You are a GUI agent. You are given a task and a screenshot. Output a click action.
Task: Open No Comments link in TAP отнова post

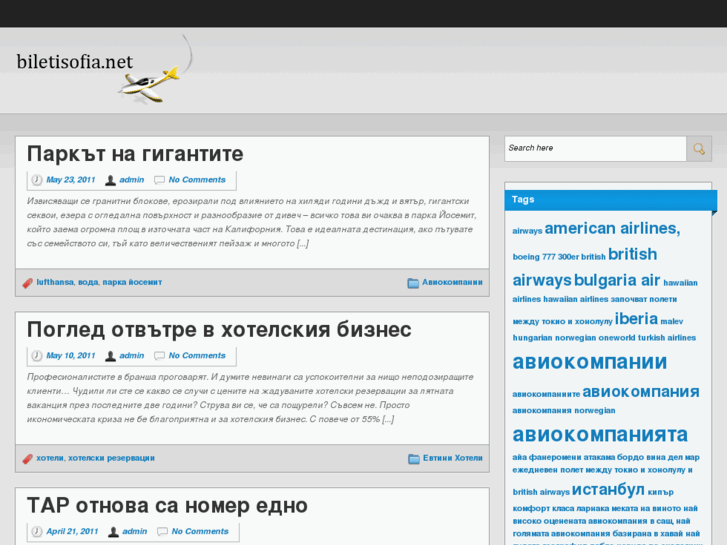pos(200,531)
